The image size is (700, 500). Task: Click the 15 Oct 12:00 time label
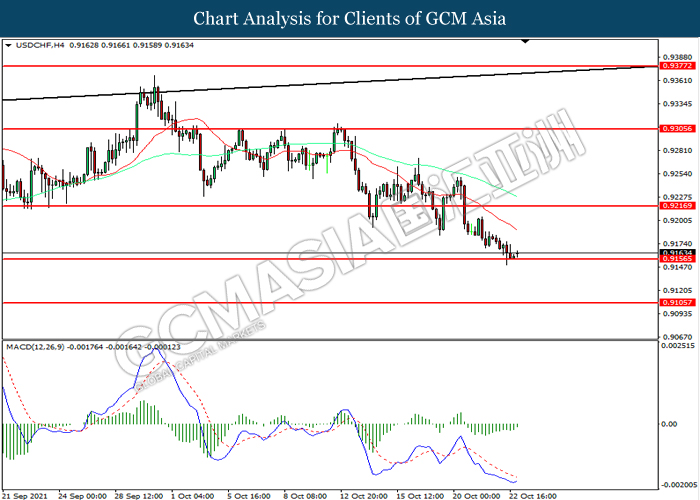click(x=421, y=496)
